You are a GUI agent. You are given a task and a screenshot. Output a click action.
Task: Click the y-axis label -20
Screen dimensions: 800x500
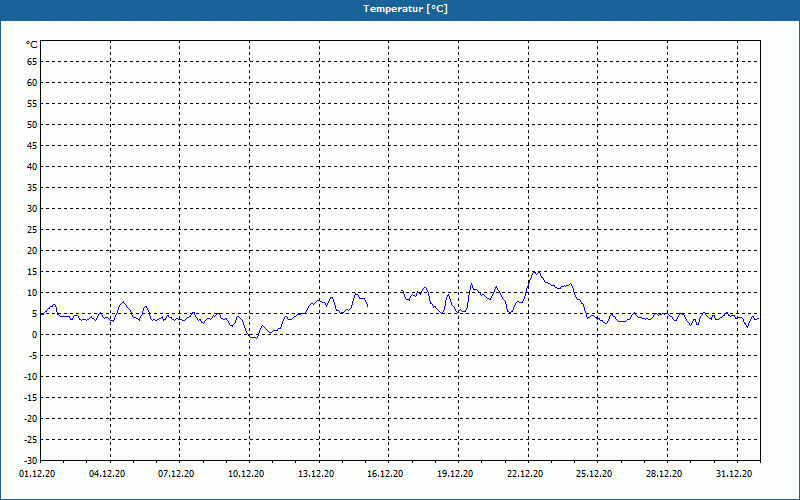tap(31, 418)
